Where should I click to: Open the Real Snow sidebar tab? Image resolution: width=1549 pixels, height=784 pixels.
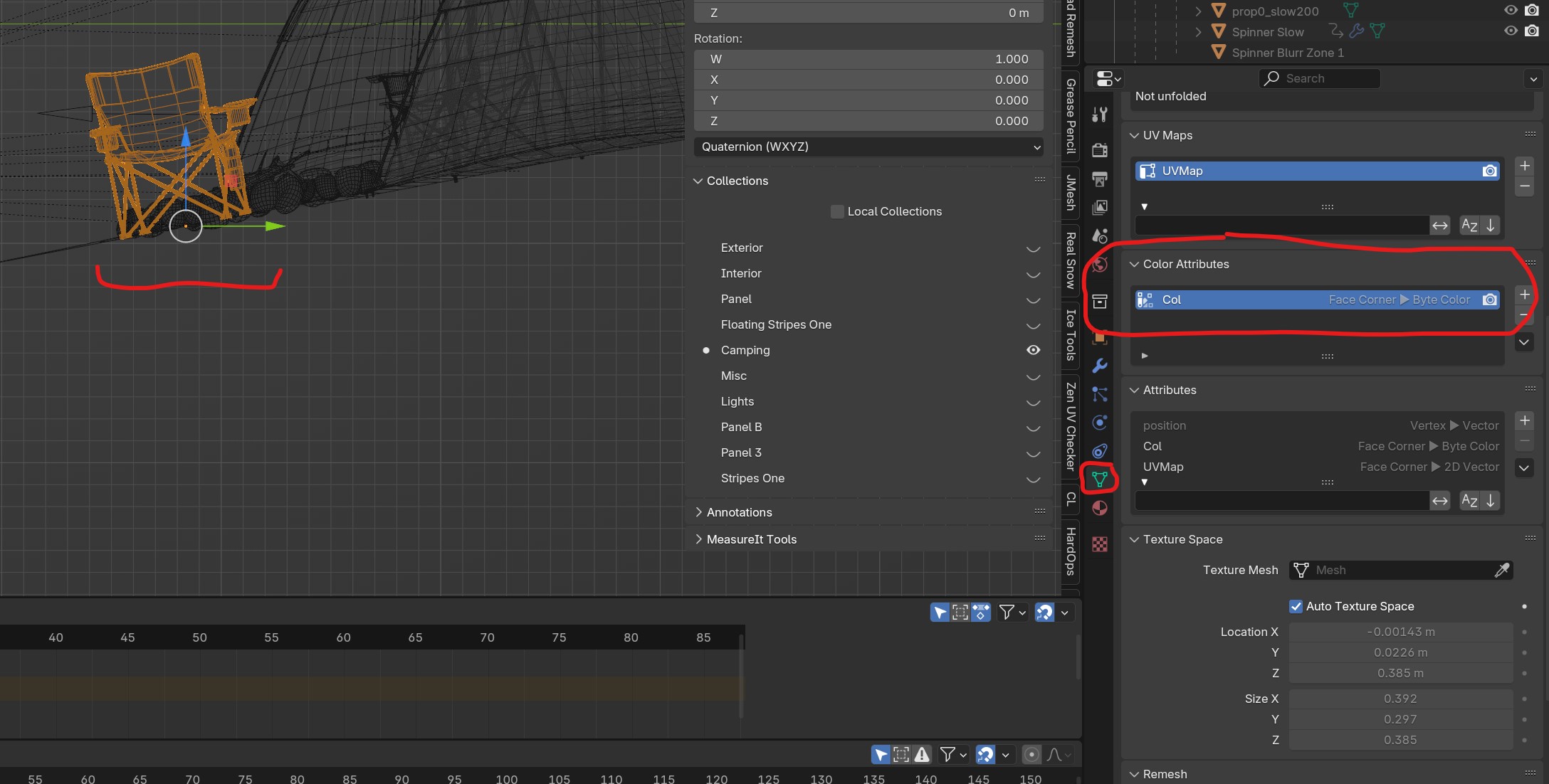1070,260
